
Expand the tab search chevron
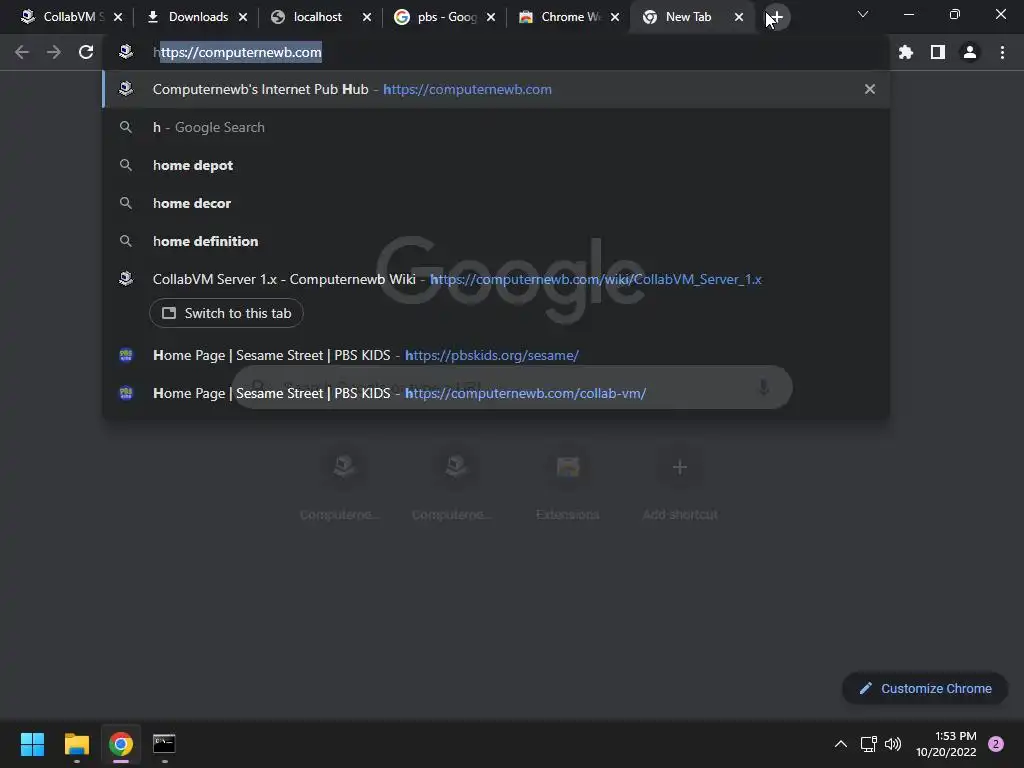tap(863, 14)
